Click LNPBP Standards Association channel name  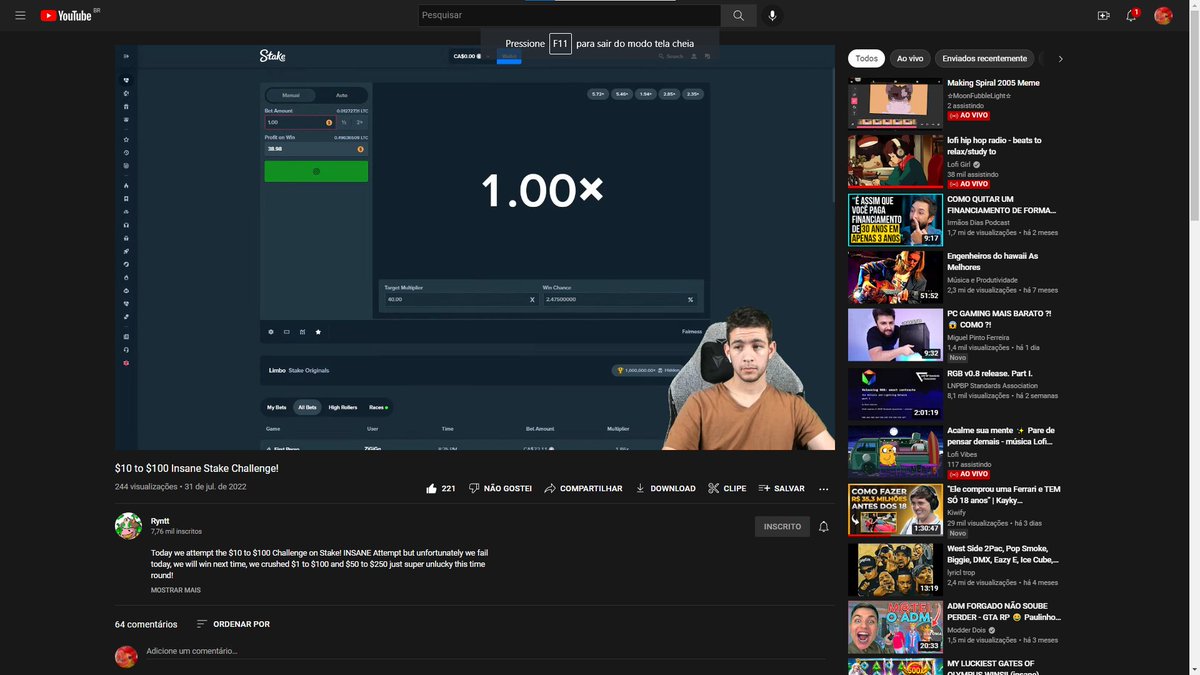(x=995, y=385)
